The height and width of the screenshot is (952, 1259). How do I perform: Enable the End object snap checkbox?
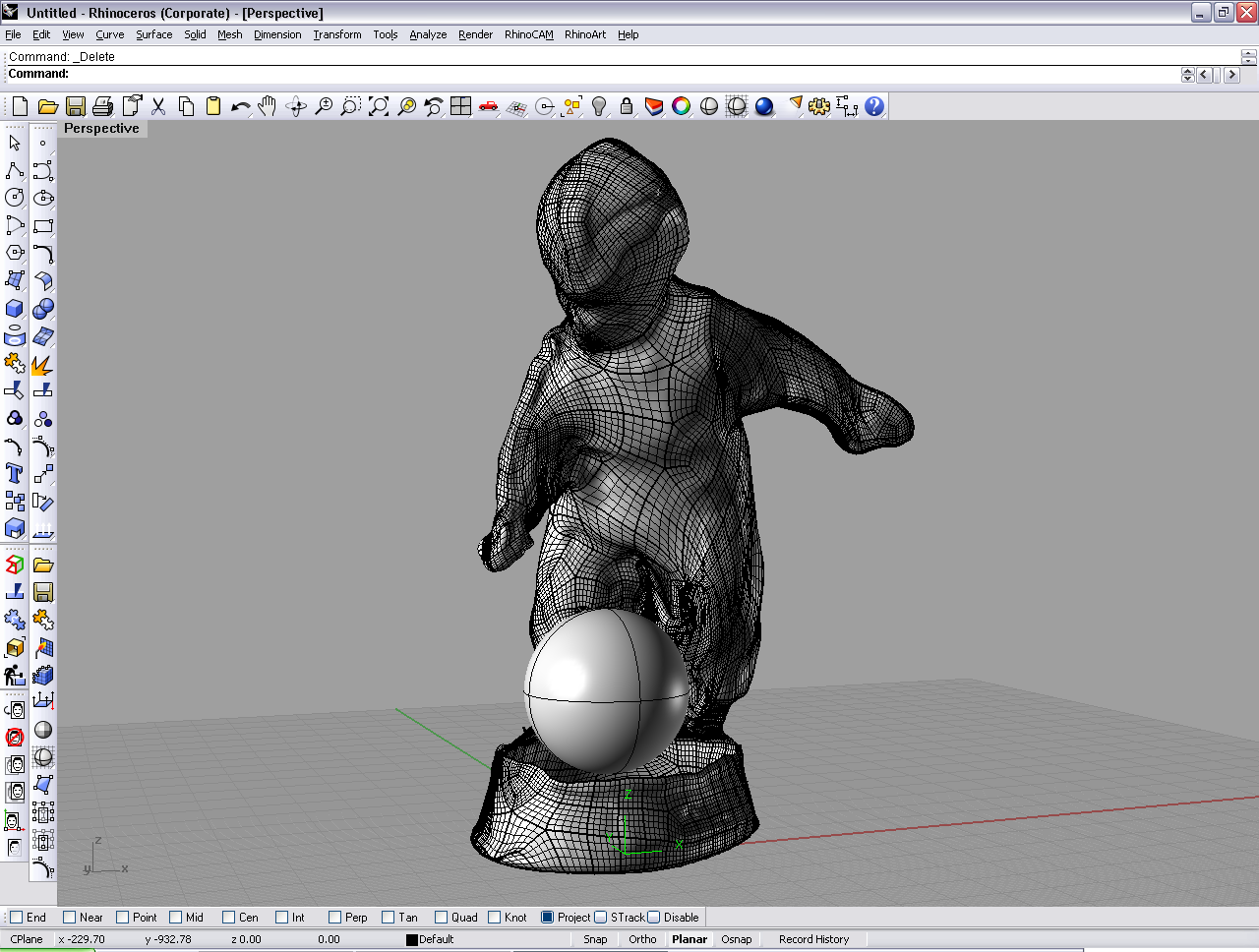(x=16, y=918)
